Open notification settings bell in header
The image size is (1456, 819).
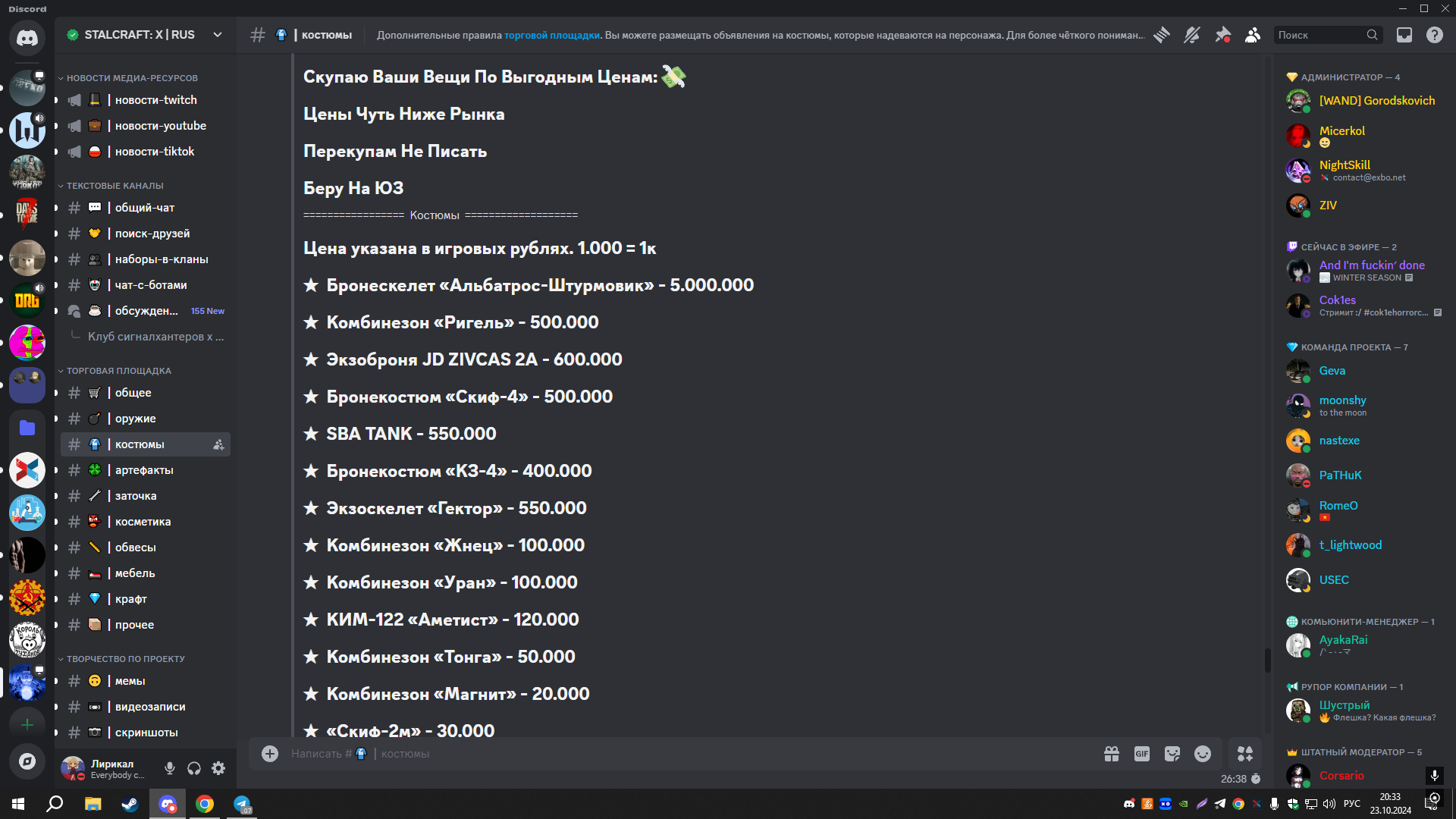pyautogui.click(x=1192, y=35)
